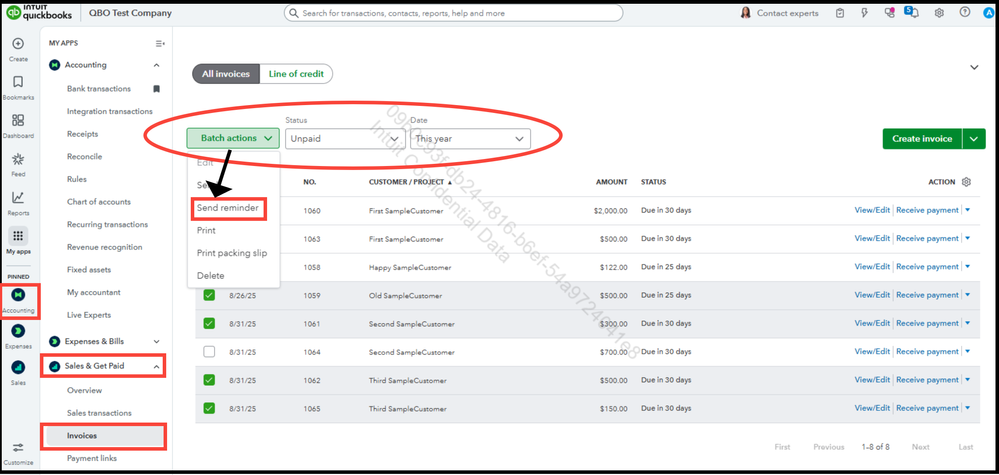Click Receive payment for invoice 1062

point(927,380)
